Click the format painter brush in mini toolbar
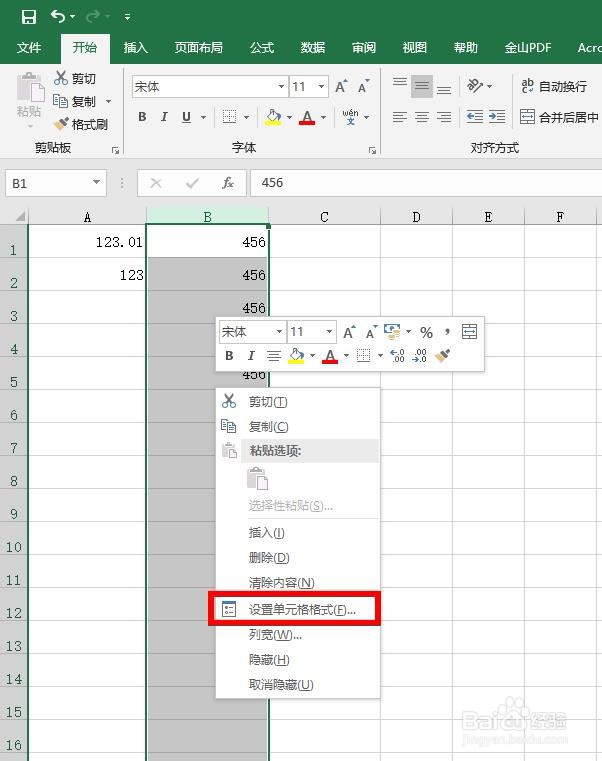 (443, 356)
